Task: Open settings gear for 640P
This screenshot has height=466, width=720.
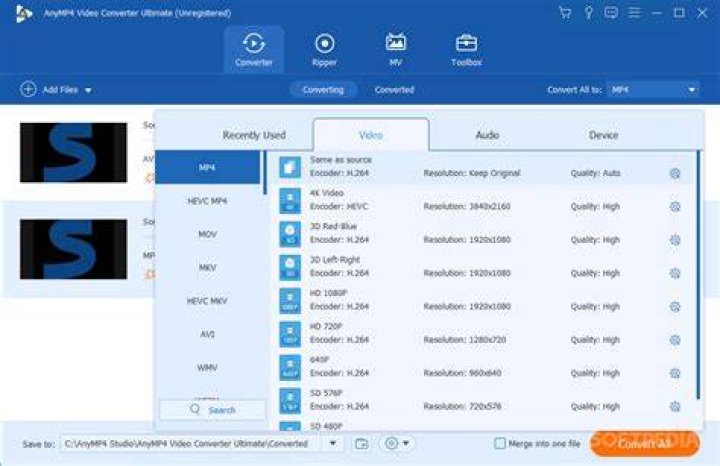Action: coord(675,373)
